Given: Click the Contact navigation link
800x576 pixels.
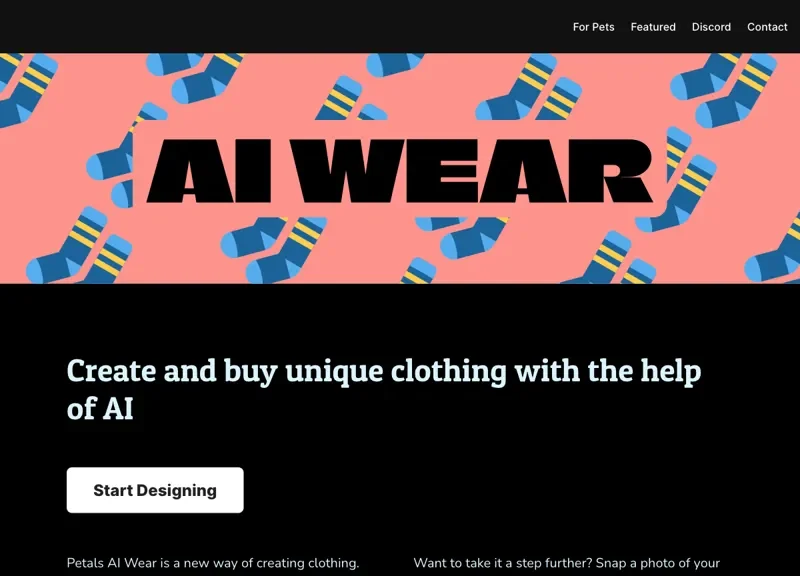Looking at the screenshot, I should pyautogui.click(x=767, y=27).
